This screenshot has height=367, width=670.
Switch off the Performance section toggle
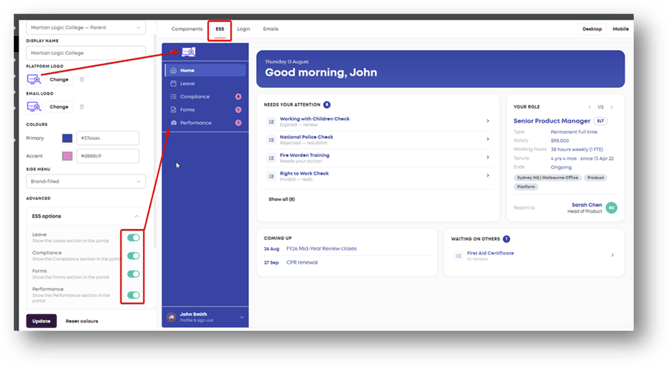133,295
